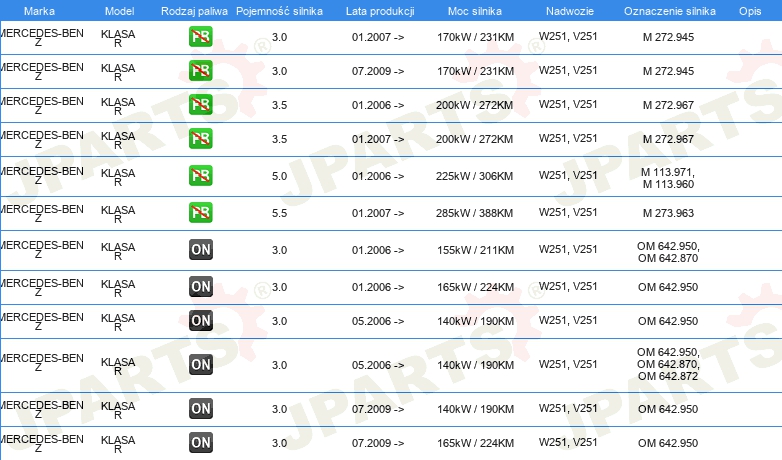Click the 140kW / 190KM cell in the 07.2009 row
This screenshot has height=460, width=782.
pos(475,409)
